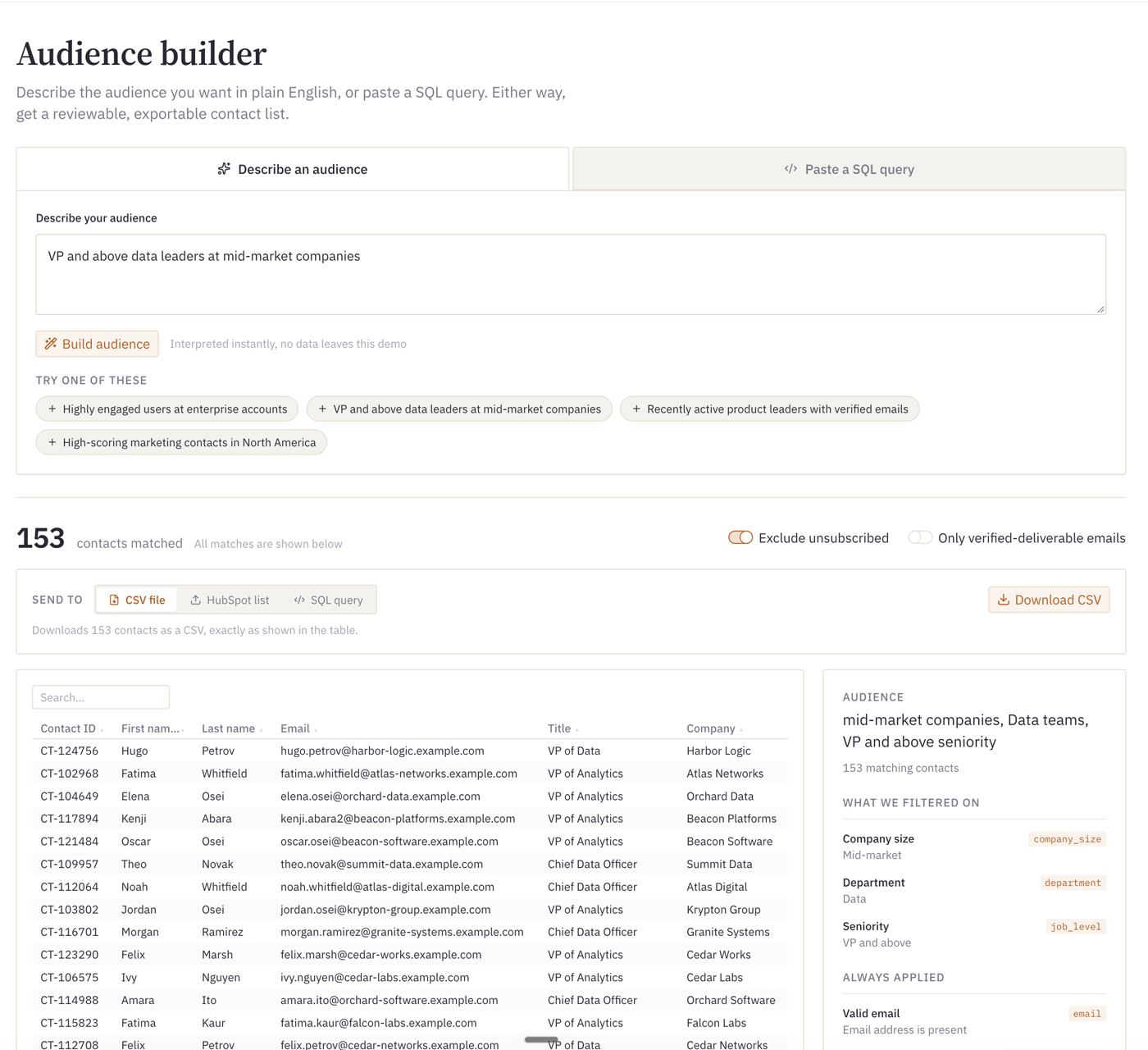1148x1050 pixels.
Task: Click the download icon on Download CSV
Action: click(1003, 600)
